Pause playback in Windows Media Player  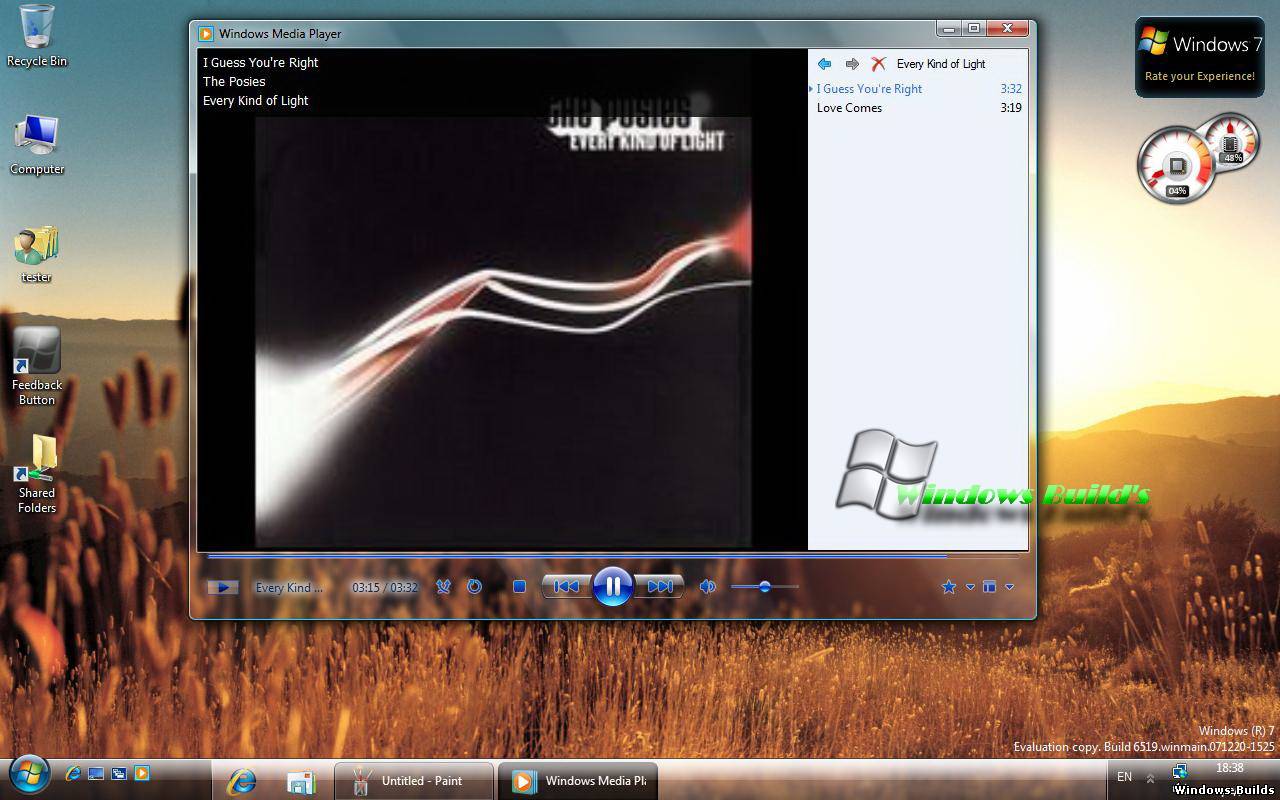tap(613, 586)
